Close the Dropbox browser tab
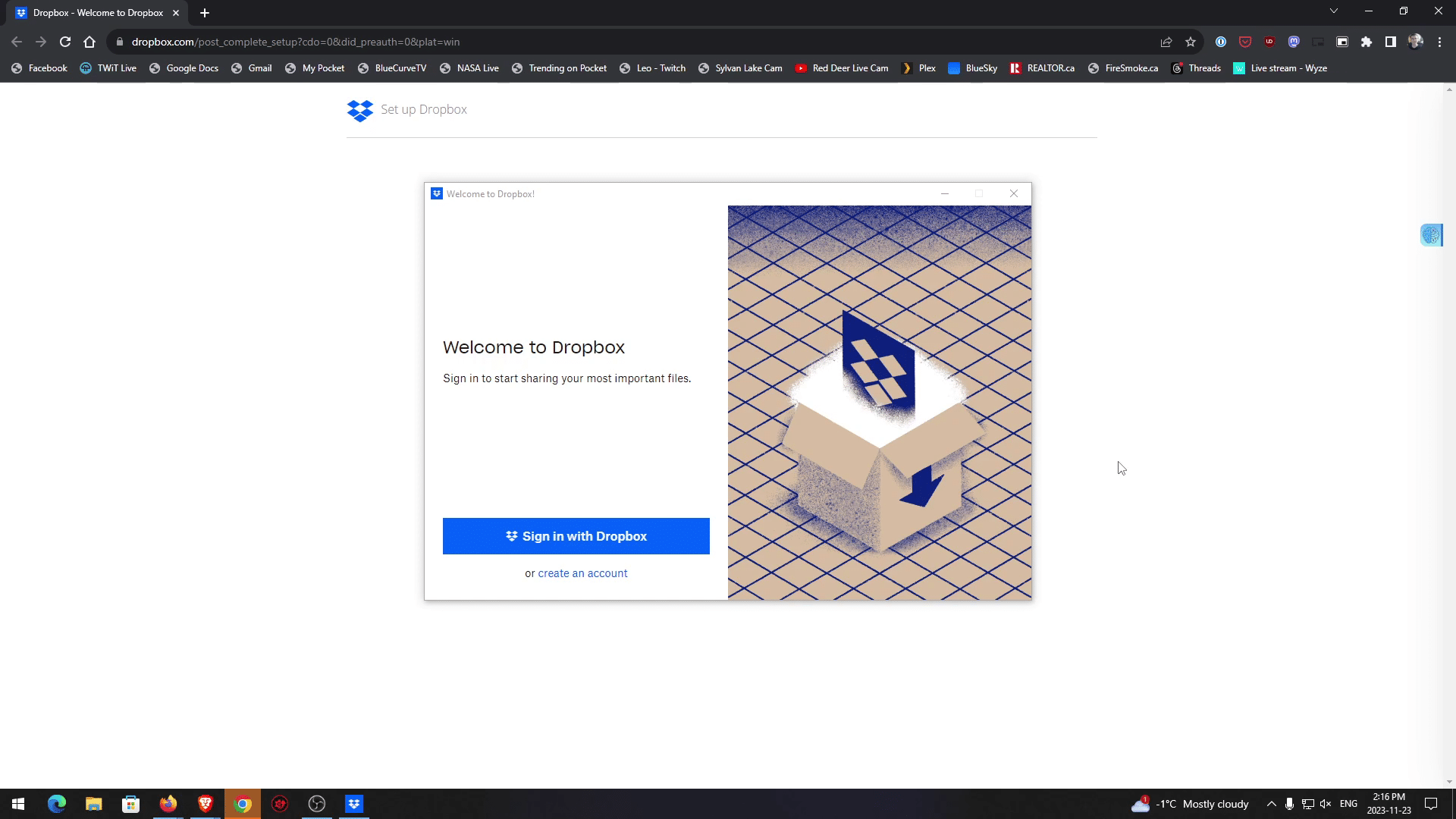Viewport: 1456px width, 819px height. (176, 13)
